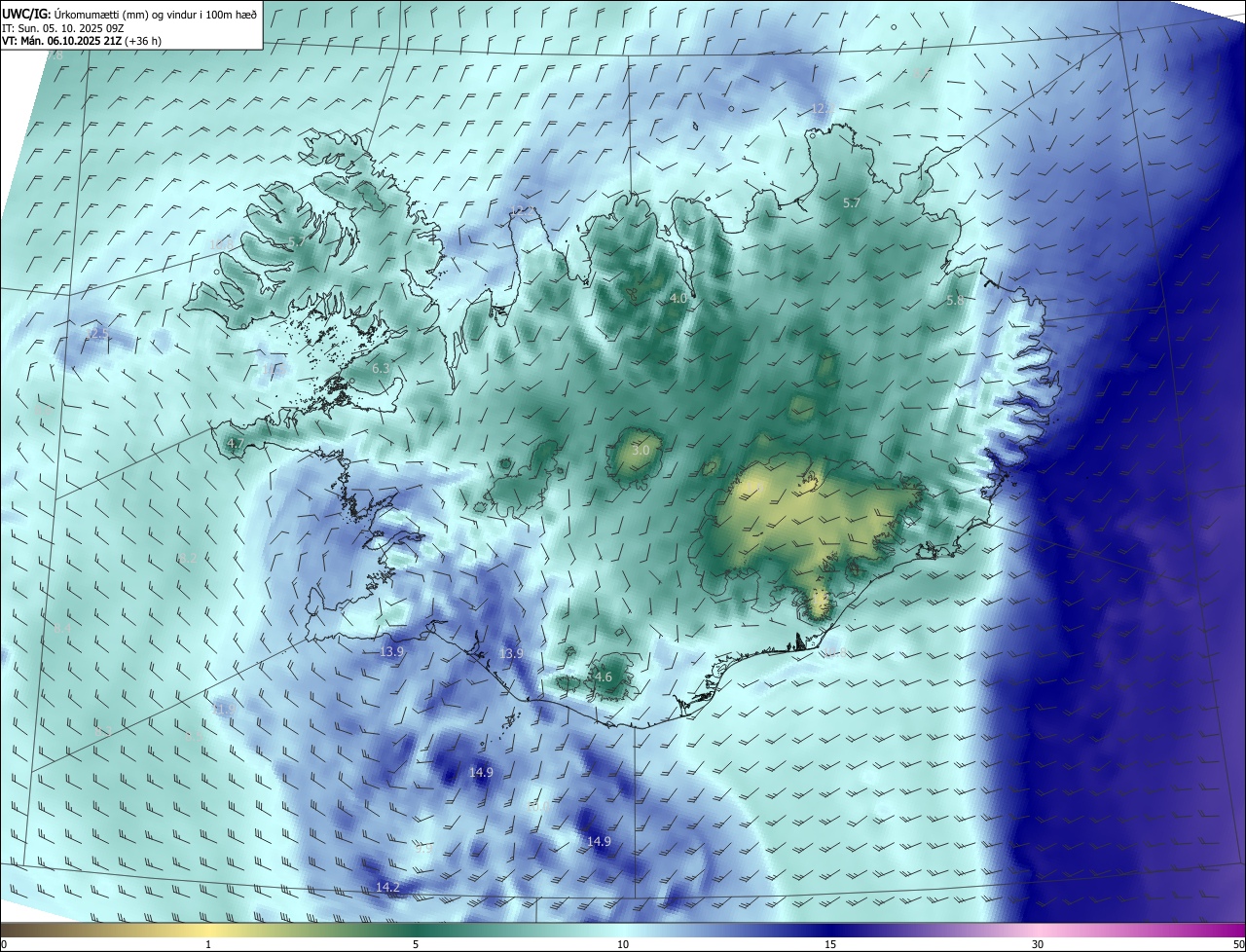Click the pale pink color band above "30"

pos(1038,930)
